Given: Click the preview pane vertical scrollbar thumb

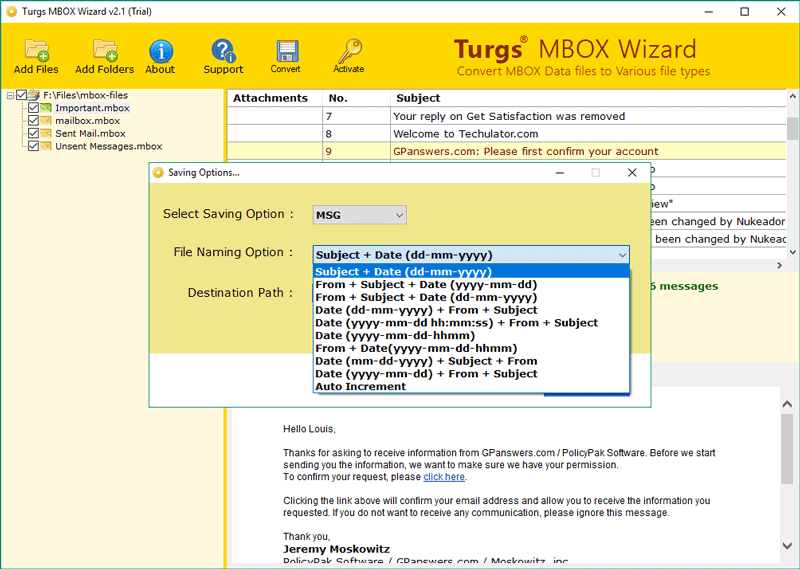Looking at the screenshot, I should pos(787,448).
